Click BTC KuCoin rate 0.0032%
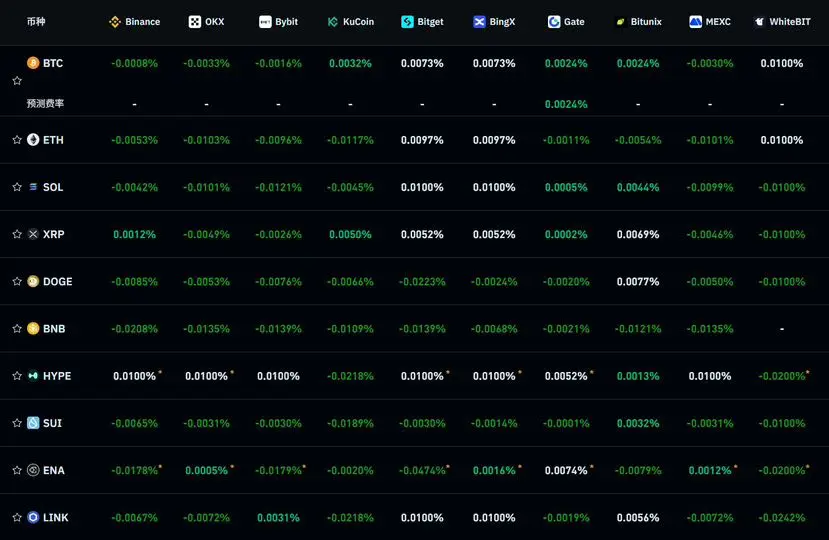 click(x=350, y=63)
